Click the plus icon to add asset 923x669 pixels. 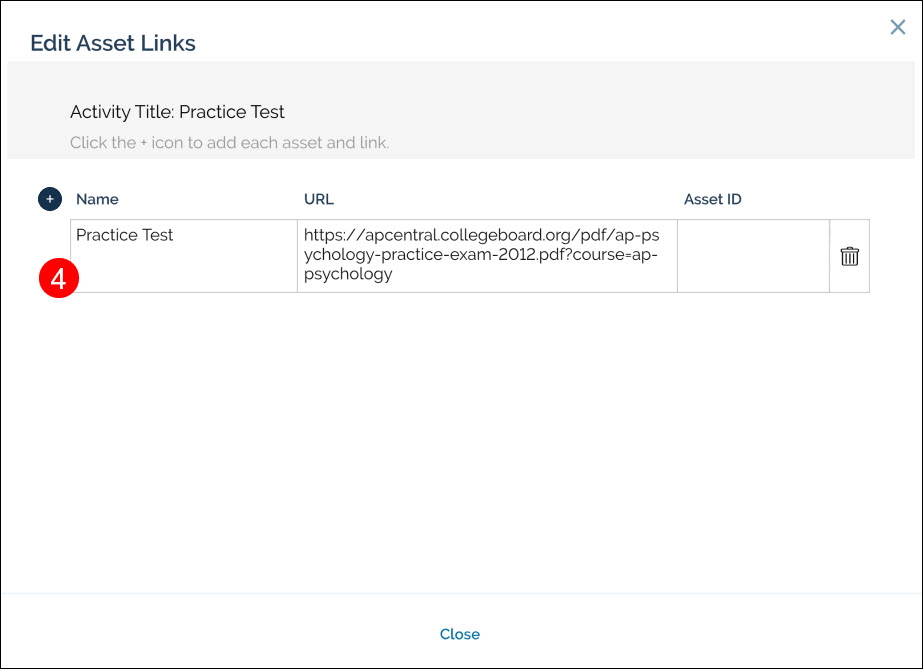(x=50, y=199)
